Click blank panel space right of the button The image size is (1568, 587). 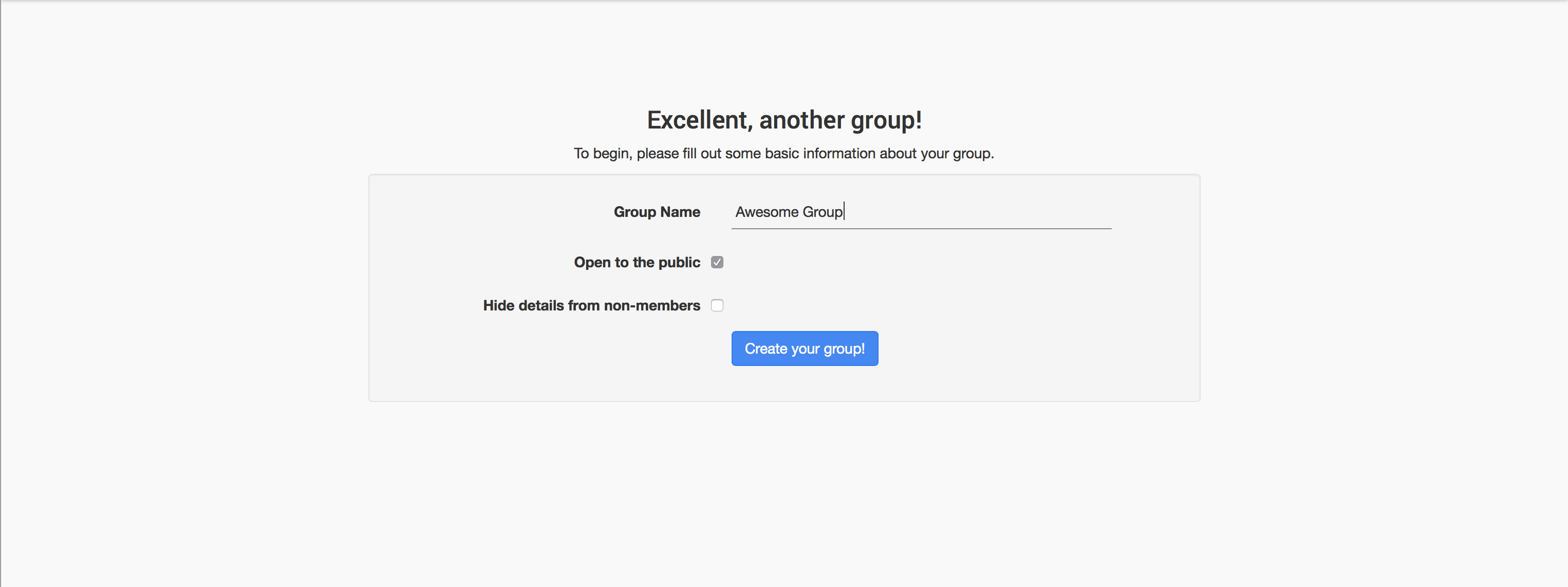pos(1035,348)
